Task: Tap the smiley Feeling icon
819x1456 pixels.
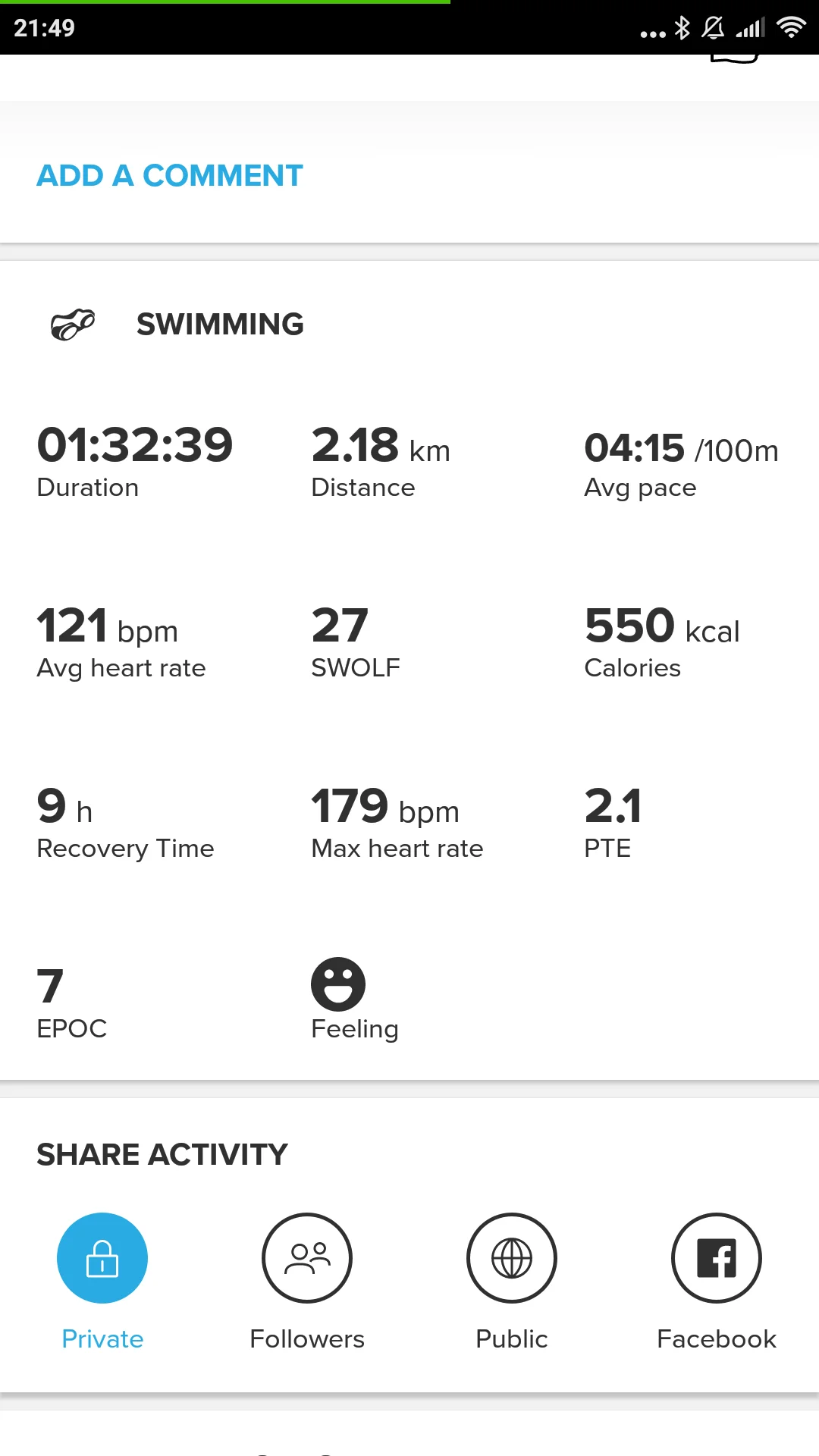Action: (338, 984)
